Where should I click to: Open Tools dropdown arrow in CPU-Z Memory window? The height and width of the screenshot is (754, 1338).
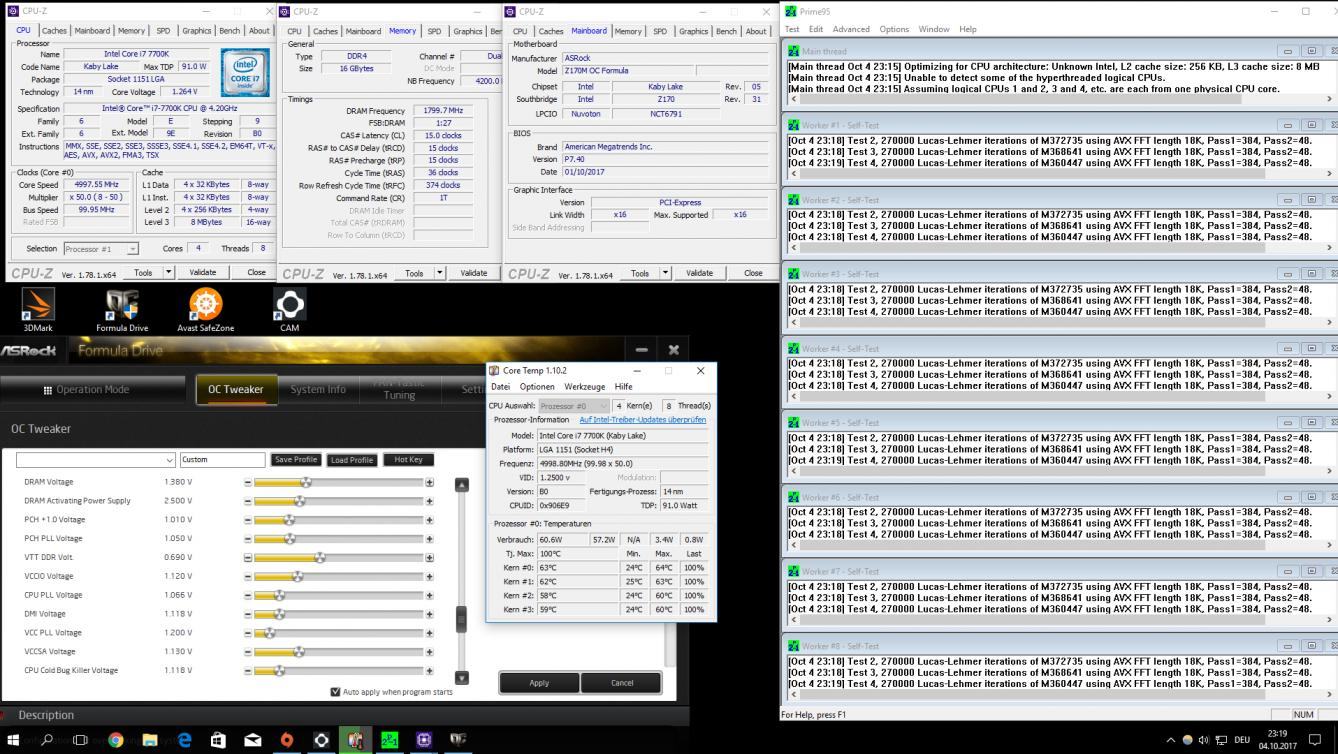coord(440,273)
